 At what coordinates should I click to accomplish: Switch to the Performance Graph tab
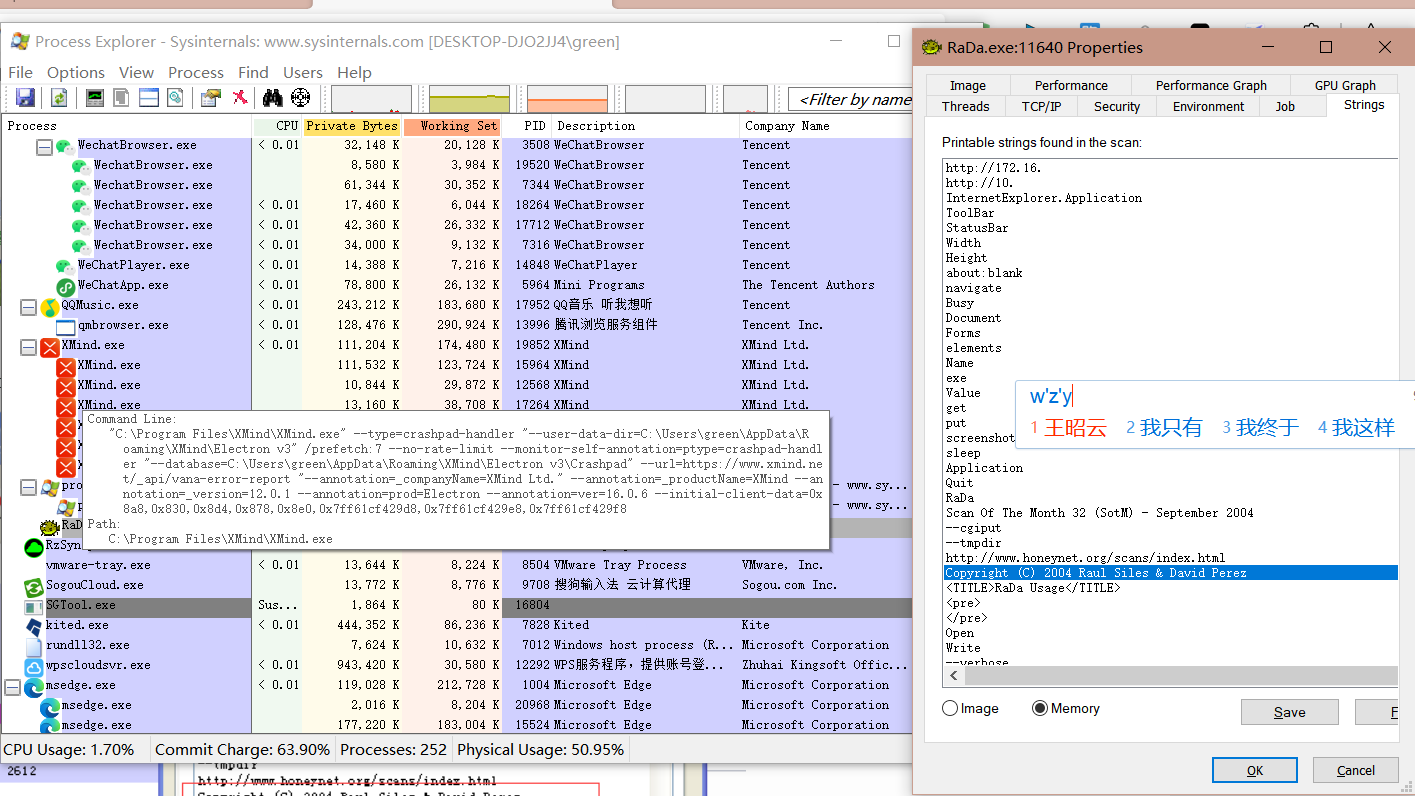point(1211,85)
